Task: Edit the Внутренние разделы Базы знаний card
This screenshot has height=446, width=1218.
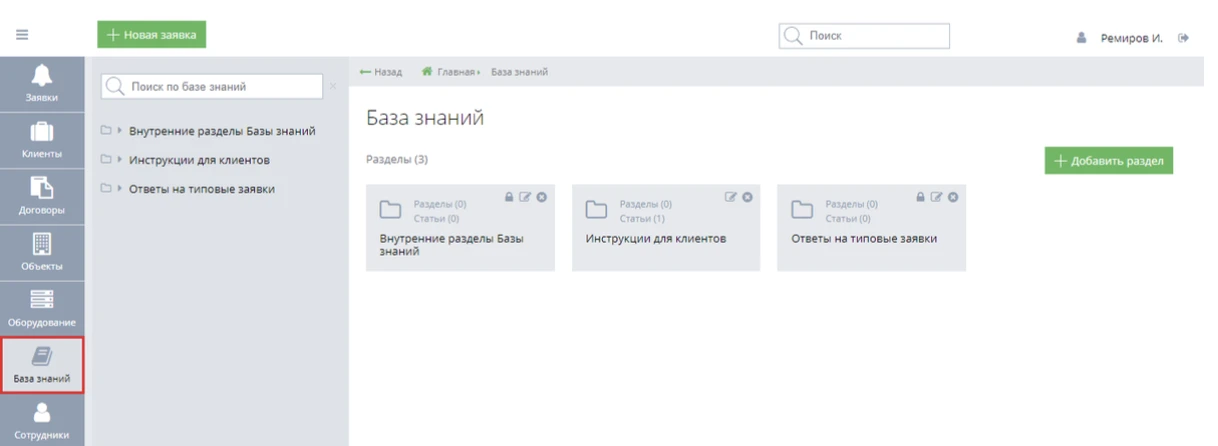Action: click(x=525, y=197)
